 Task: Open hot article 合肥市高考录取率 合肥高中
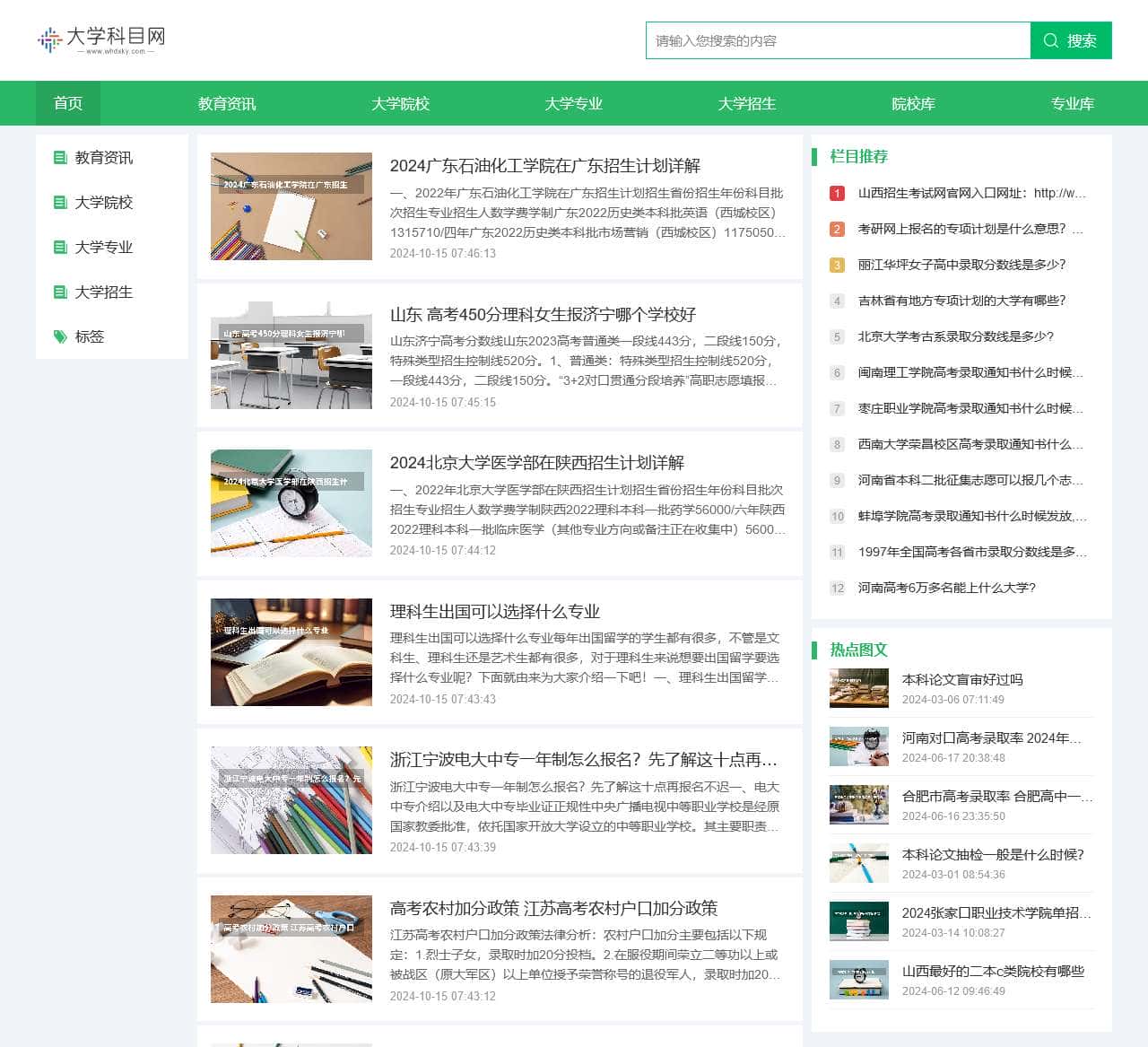click(x=997, y=797)
